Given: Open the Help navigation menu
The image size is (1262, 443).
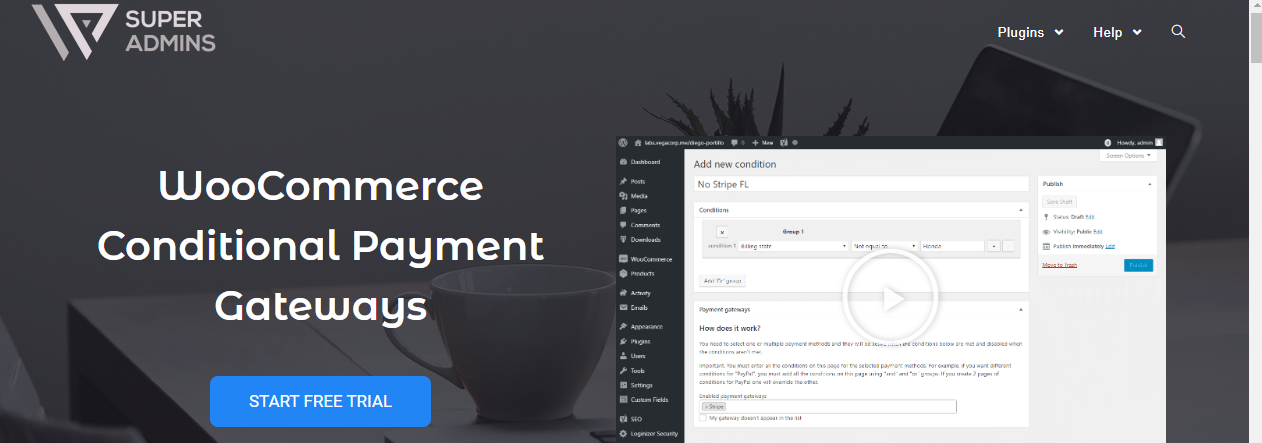Looking at the screenshot, I should click(x=1117, y=32).
